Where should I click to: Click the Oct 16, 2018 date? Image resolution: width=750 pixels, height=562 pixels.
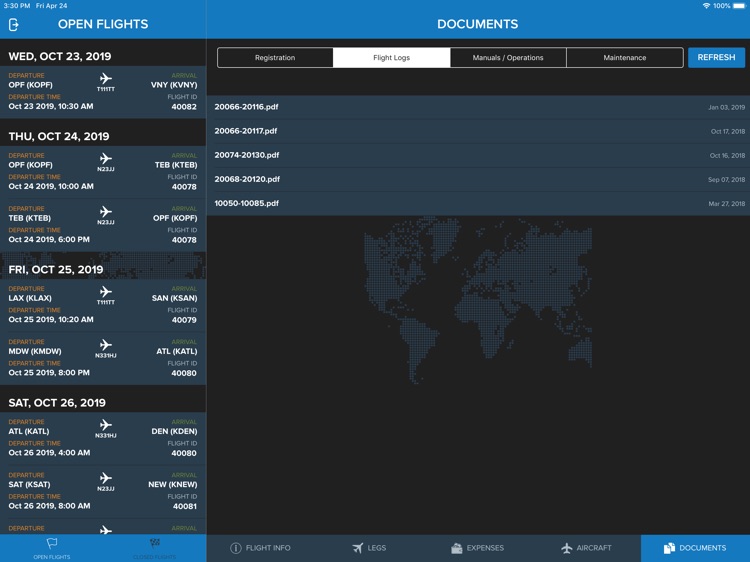(727, 155)
